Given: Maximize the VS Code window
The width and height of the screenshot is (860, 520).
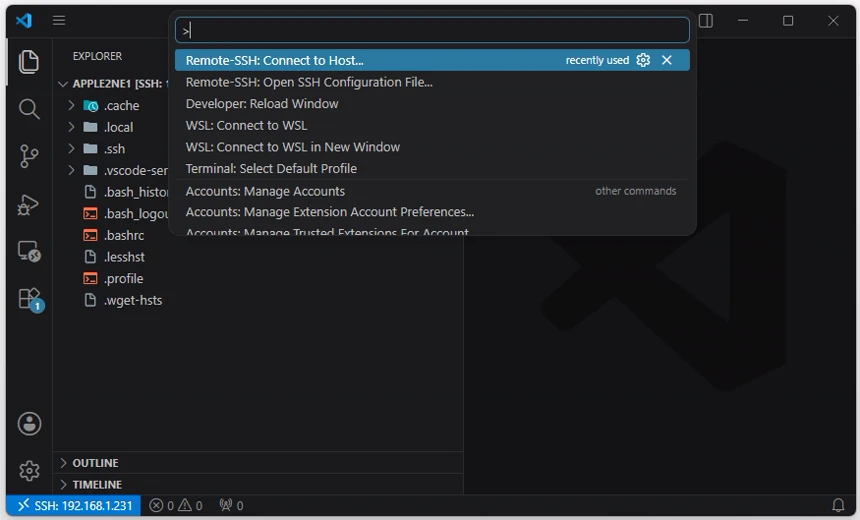Looking at the screenshot, I should pos(788,21).
